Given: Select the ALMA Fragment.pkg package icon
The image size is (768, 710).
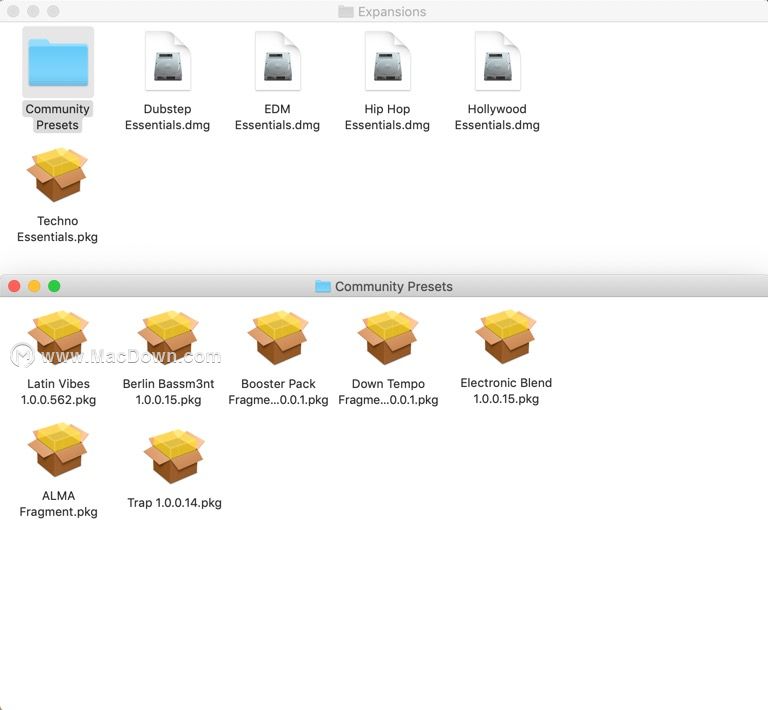Looking at the screenshot, I should click(x=58, y=450).
